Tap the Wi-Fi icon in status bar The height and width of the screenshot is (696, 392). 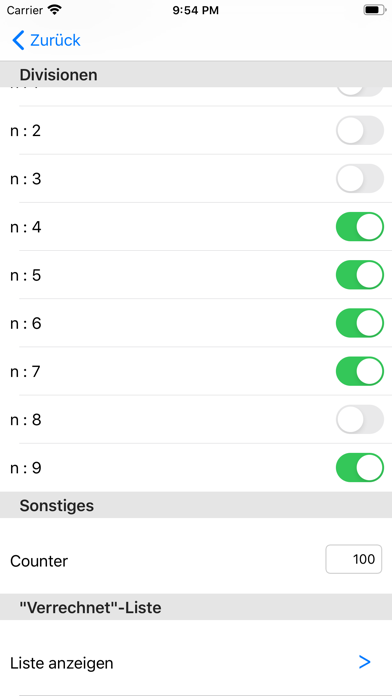tap(55, 10)
